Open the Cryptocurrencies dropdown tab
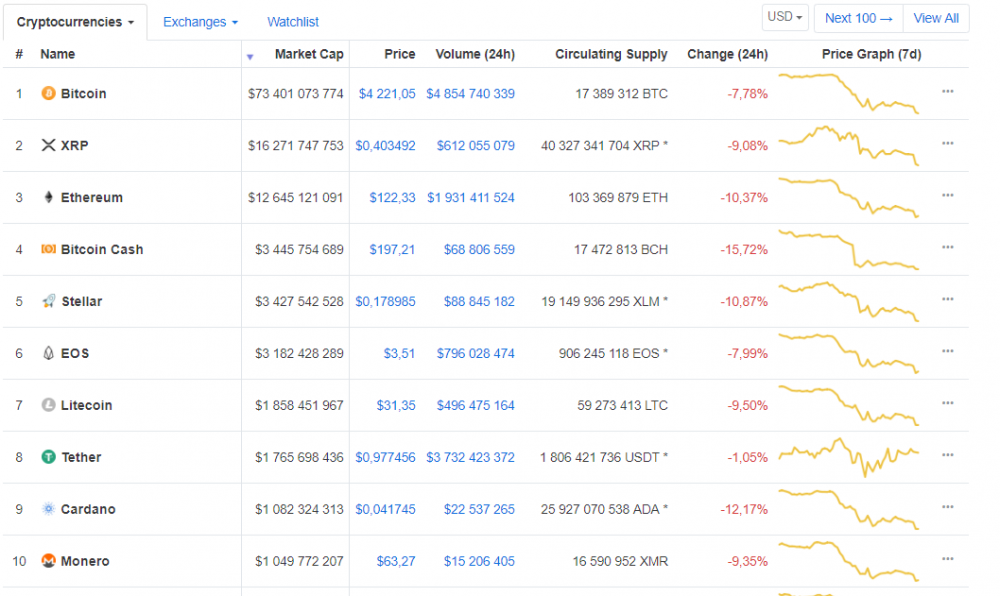The image size is (1000, 596). point(75,22)
